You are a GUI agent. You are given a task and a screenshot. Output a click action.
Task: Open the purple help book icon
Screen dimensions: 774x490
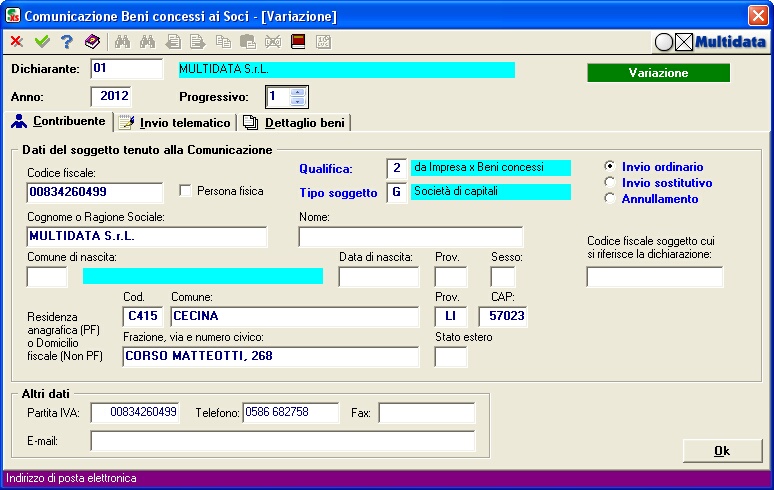[92, 42]
